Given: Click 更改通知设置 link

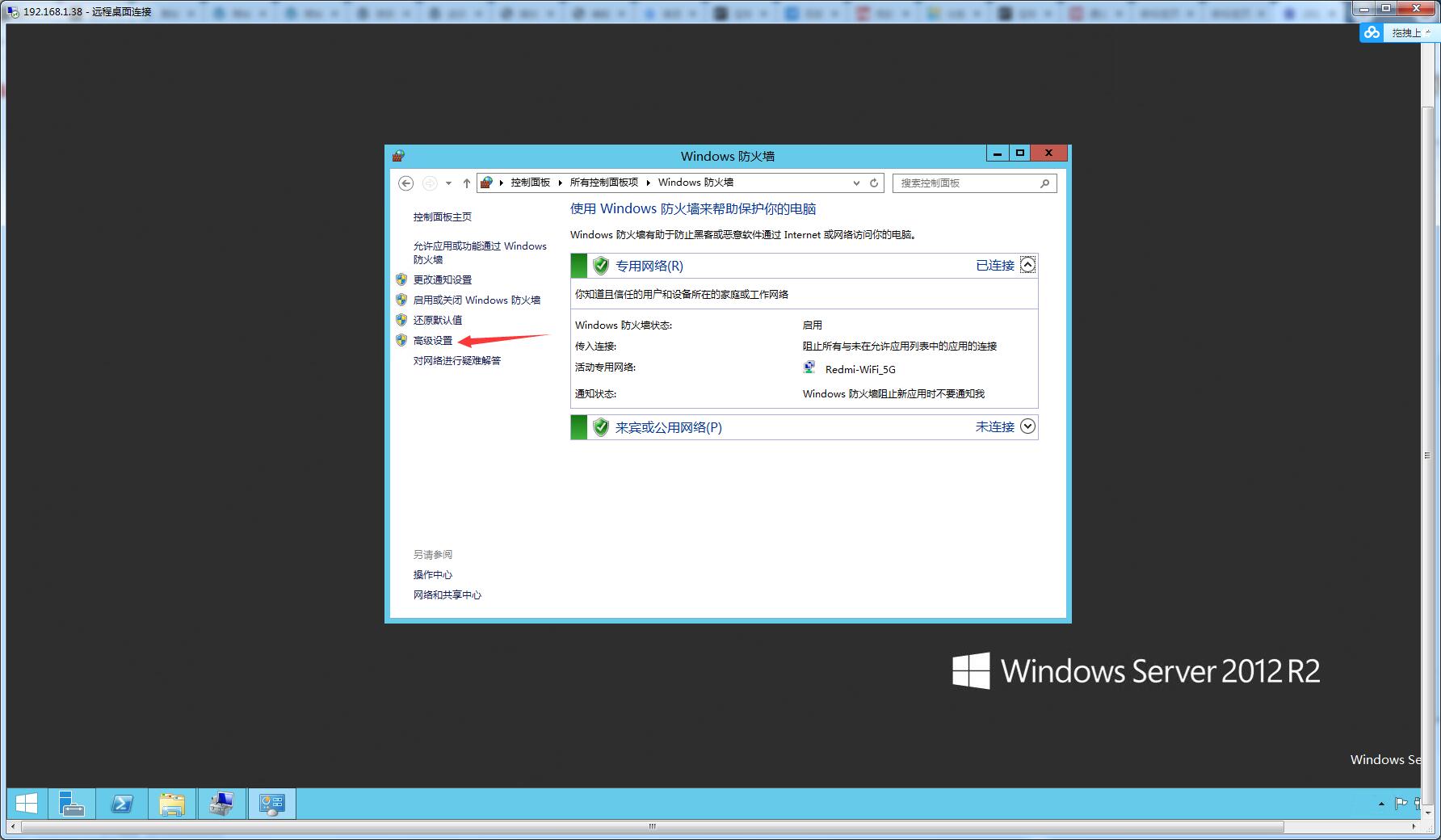Looking at the screenshot, I should click(x=443, y=280).
